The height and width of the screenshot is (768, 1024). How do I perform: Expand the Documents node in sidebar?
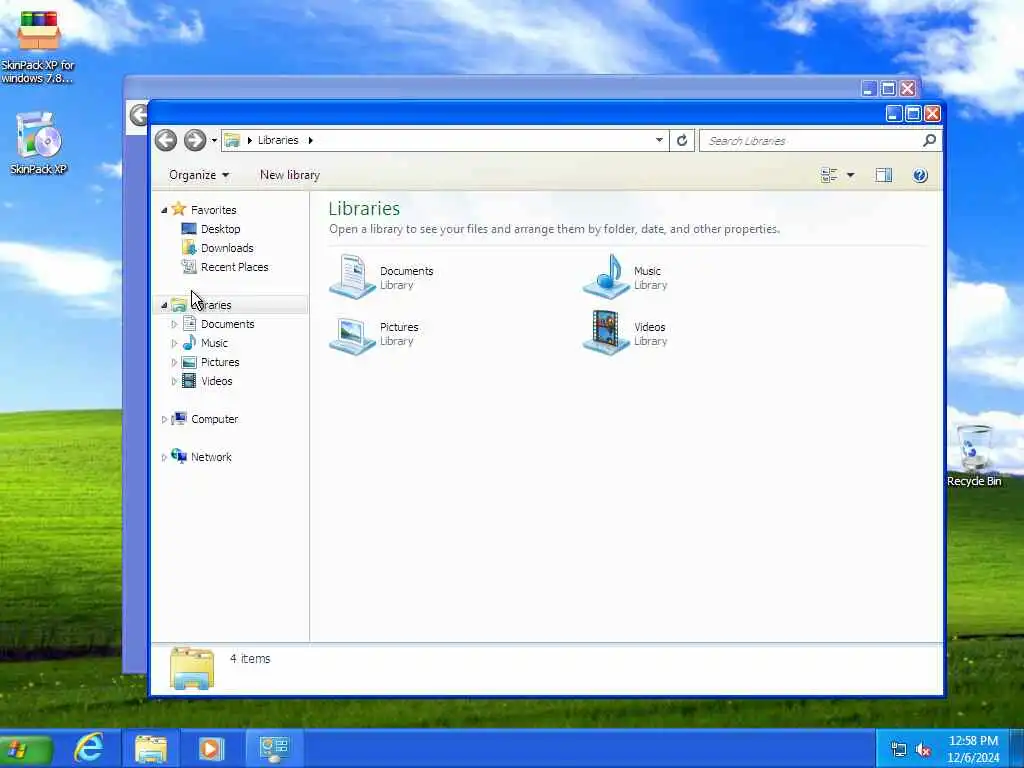point(174,324)
